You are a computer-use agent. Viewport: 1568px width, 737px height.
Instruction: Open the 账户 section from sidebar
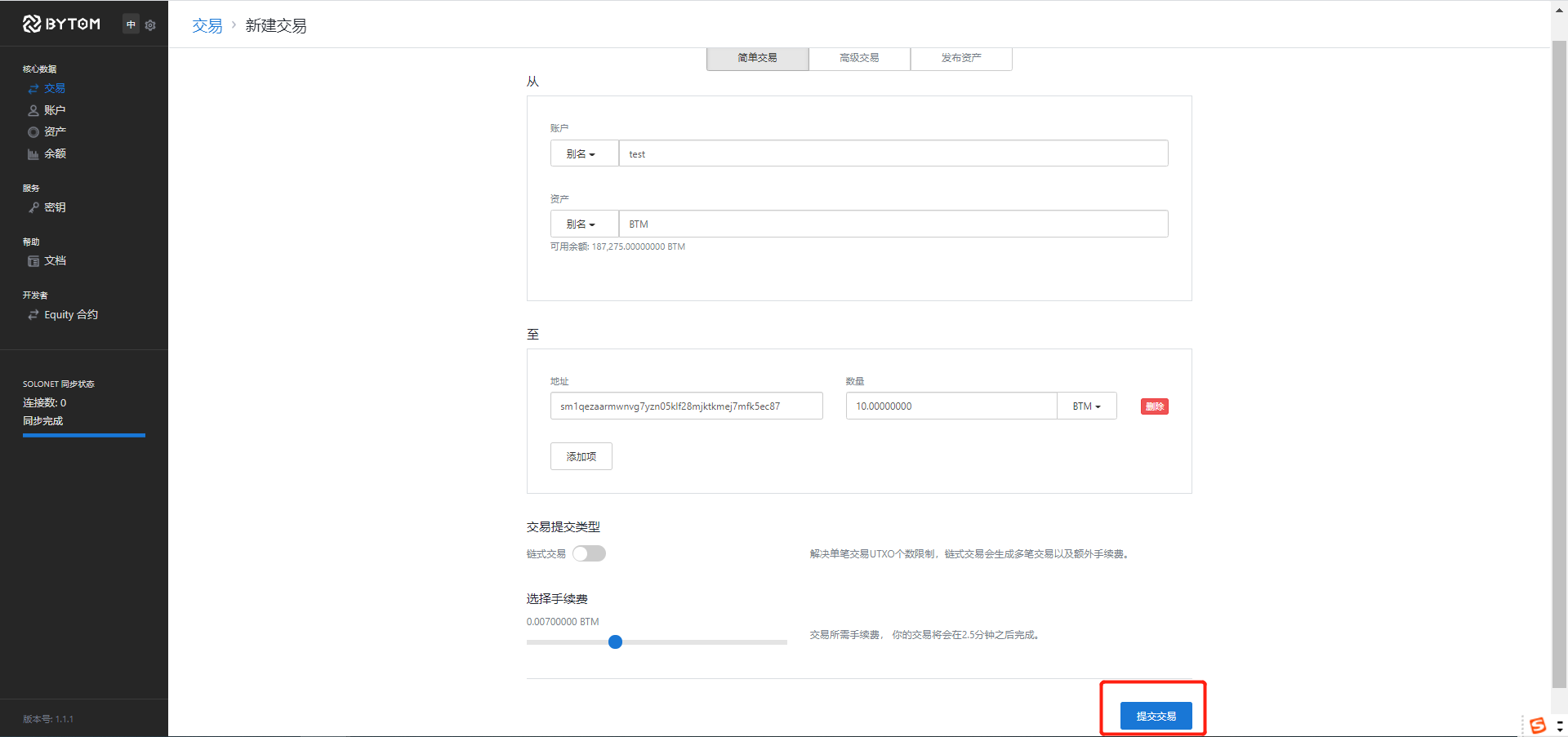pyautogui.click(x=33, y=110)
